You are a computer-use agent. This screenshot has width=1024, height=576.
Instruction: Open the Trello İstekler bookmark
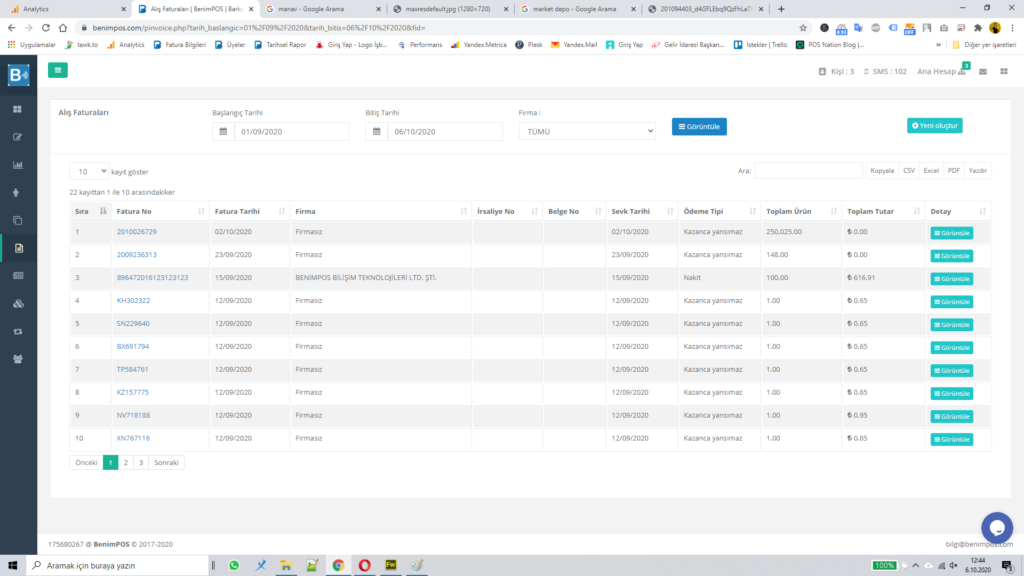(761, 44)
